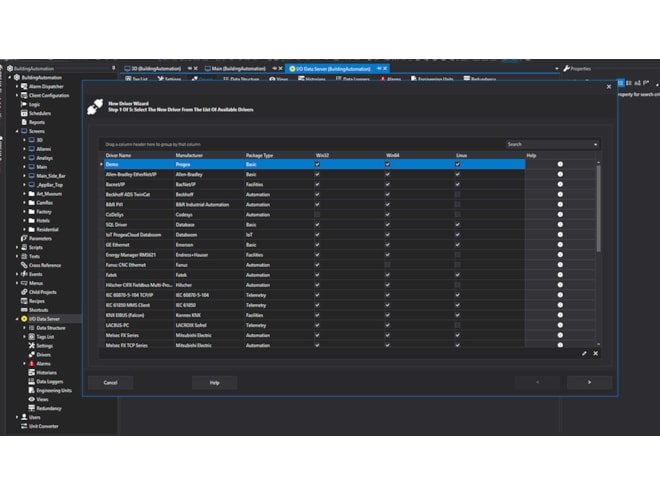Image resolution: width=660 pixels, height=495 pixels.
Task: Click the pencil edit icon below driver list
Action: click(584, 353)
